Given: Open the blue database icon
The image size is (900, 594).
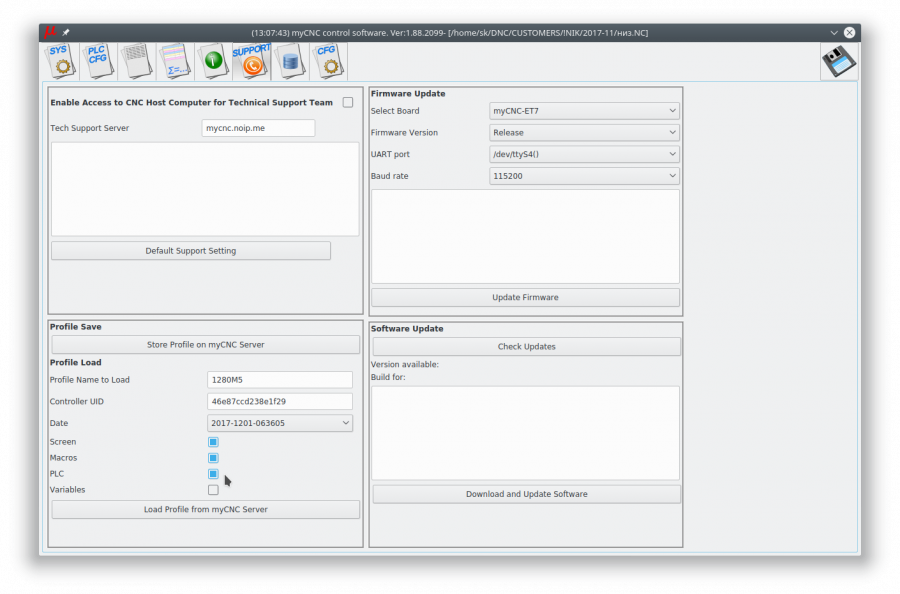Looking at the screenshot, I should (x=290, y=61).
